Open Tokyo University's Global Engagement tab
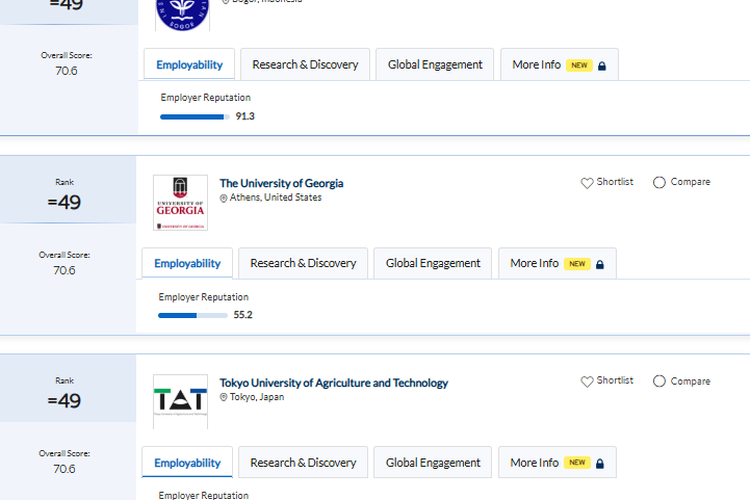750x500 pixels. 433,462
